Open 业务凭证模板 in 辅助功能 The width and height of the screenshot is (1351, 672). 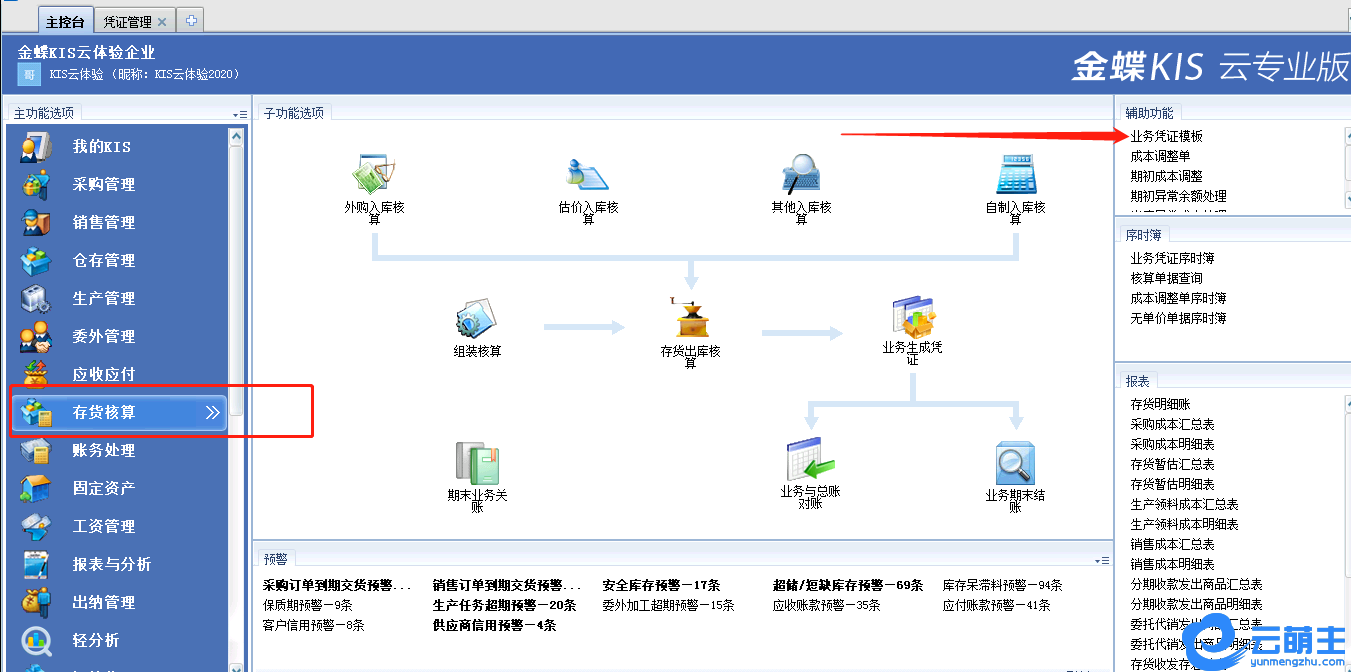click(x=1166, y=136)
